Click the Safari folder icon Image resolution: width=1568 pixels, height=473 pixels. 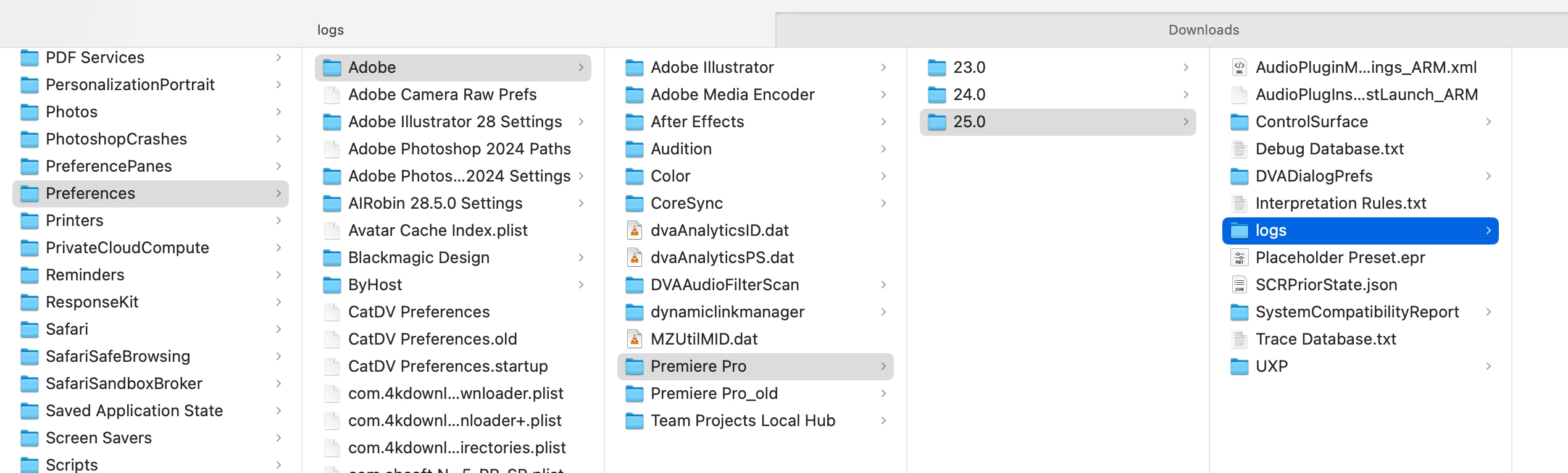pos(30,329)
